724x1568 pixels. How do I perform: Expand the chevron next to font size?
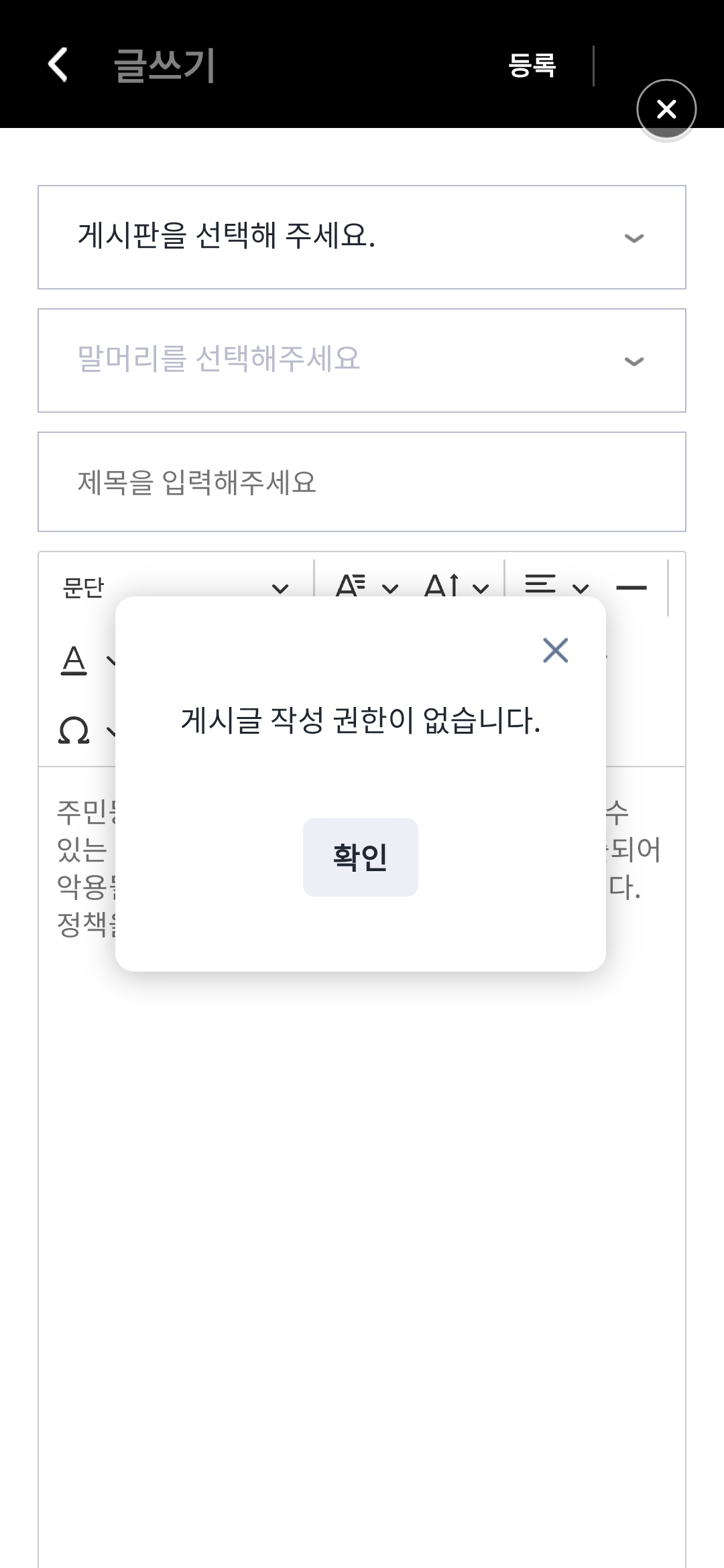point(481,589)
